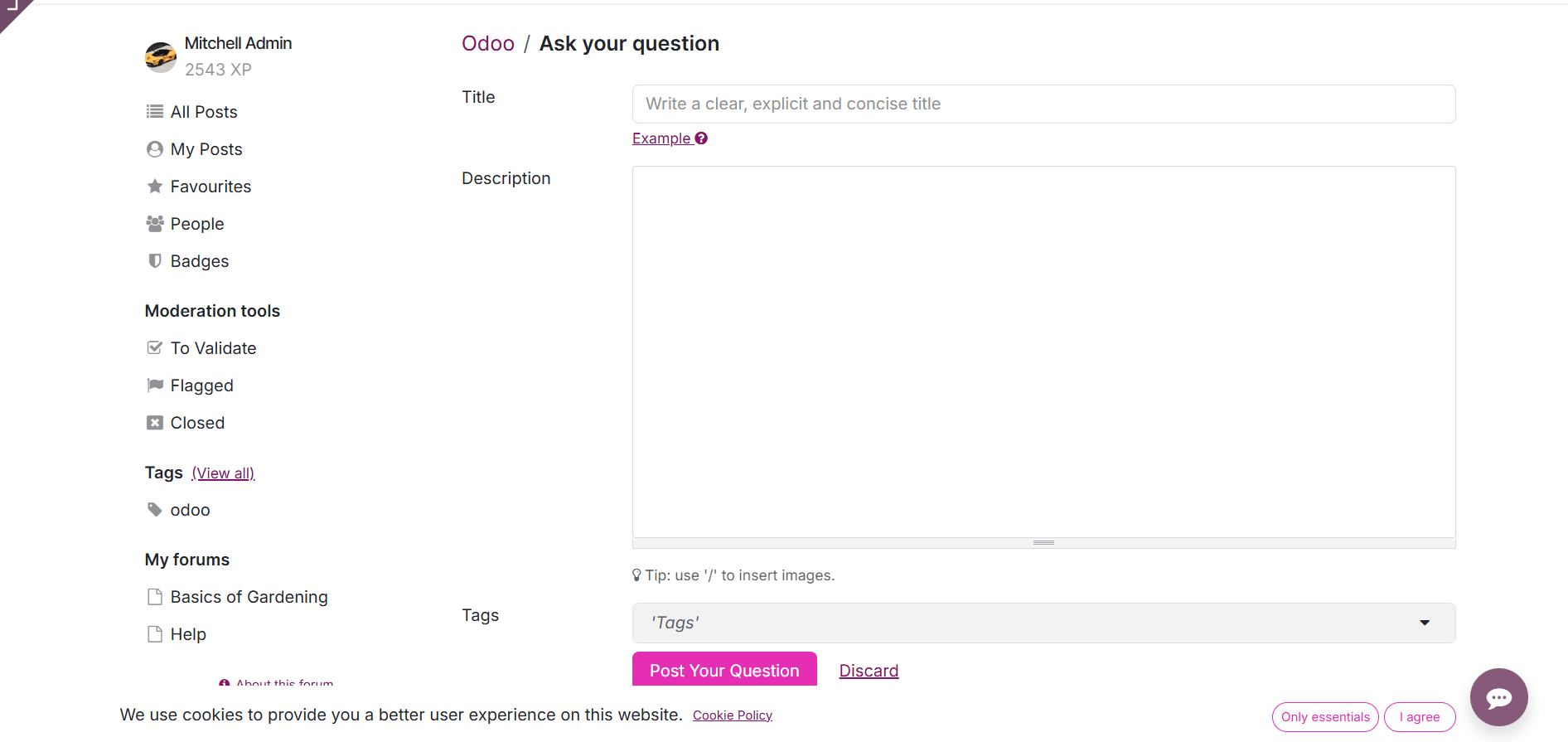The height and width of the screenshot is (742, 1568).
Task: Go to Basics of Gardening forum
Action: [x=249, y=597]
